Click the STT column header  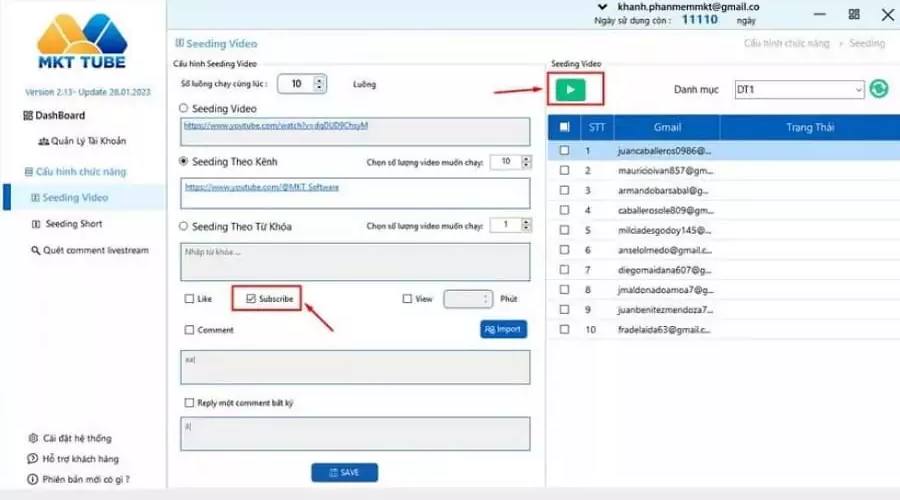pos(596,127)
